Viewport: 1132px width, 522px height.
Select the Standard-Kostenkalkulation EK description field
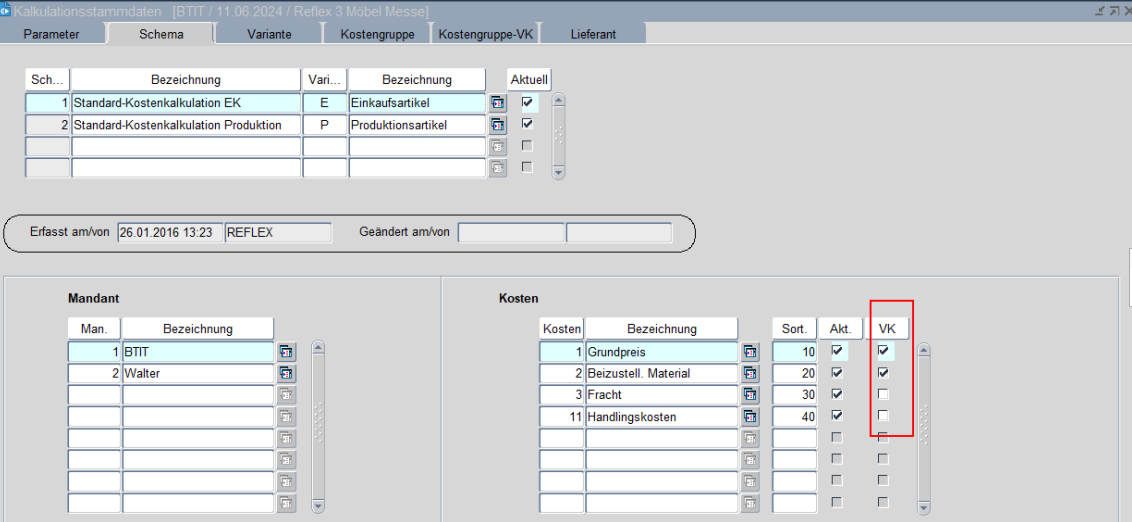(x=185, y=102)
